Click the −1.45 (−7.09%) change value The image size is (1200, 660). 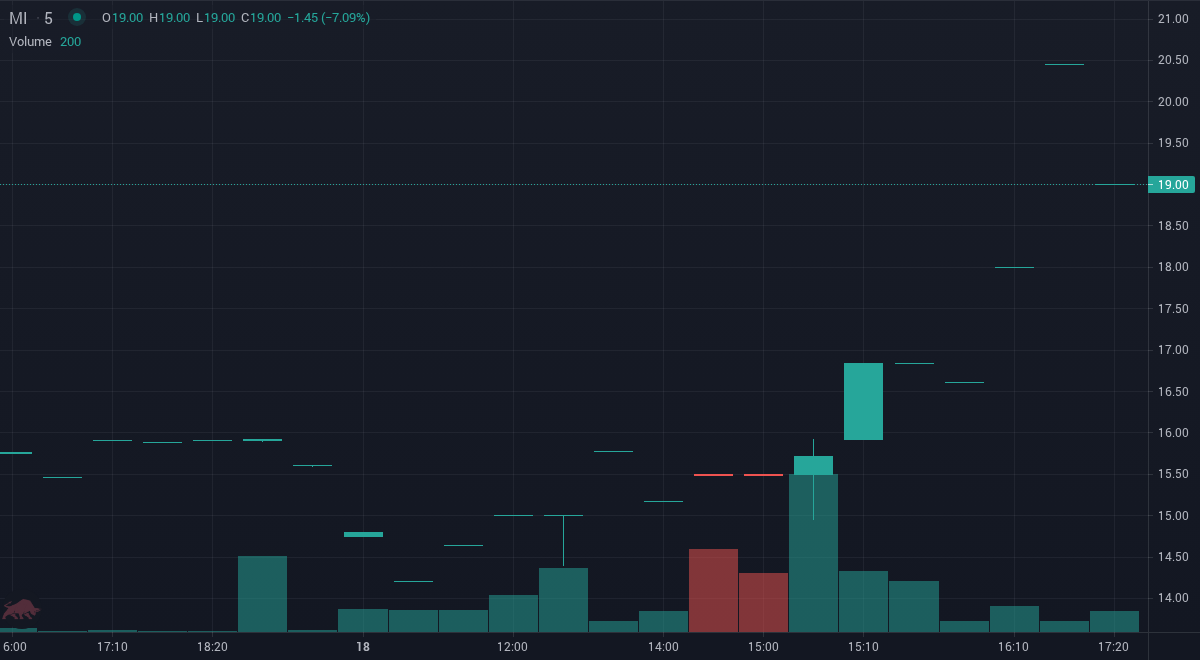(x=328, y=18)
